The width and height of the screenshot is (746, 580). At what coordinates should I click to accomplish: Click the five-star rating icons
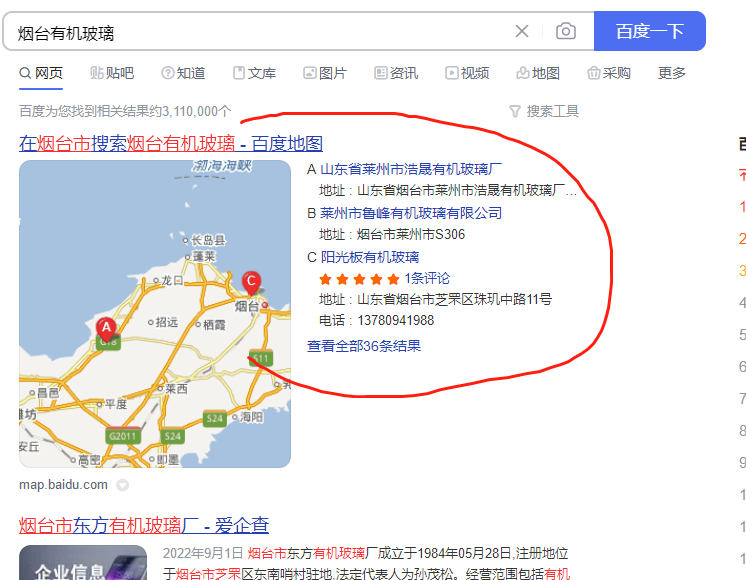[359, 279]
